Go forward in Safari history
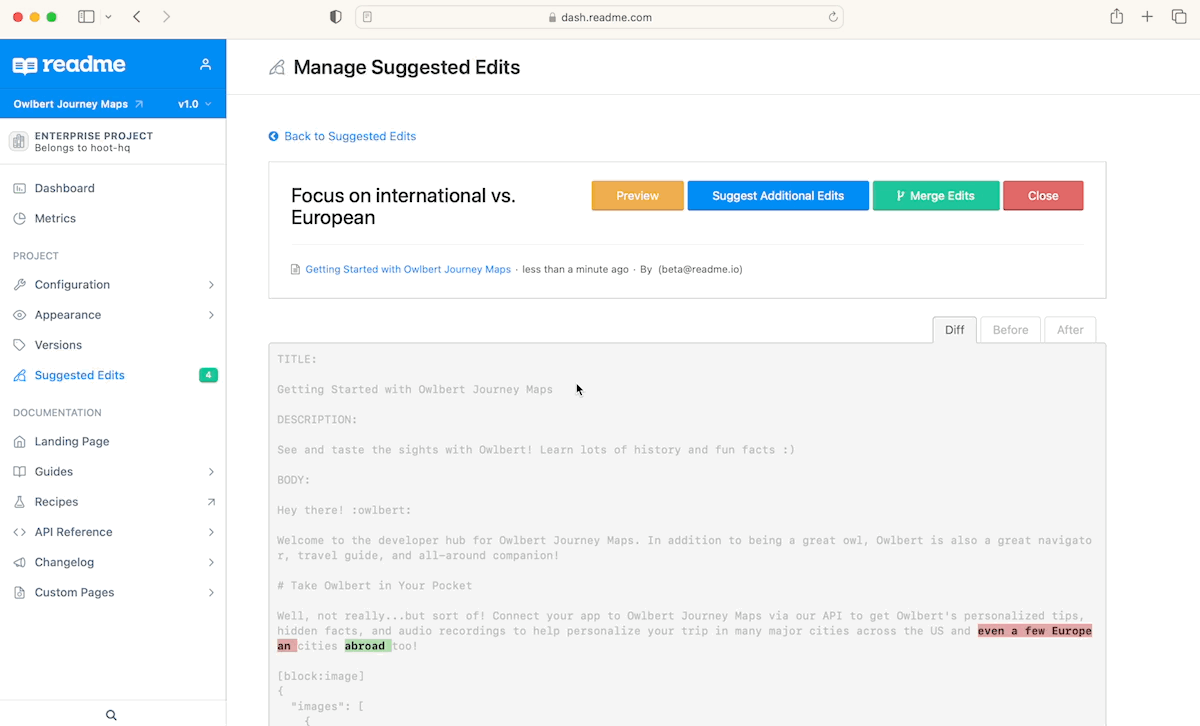The image size is (1200, 726). point(166,17)
